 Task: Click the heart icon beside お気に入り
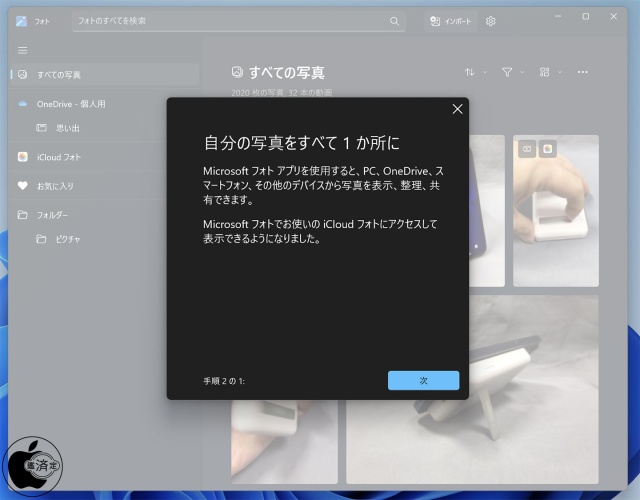(23, 186)
